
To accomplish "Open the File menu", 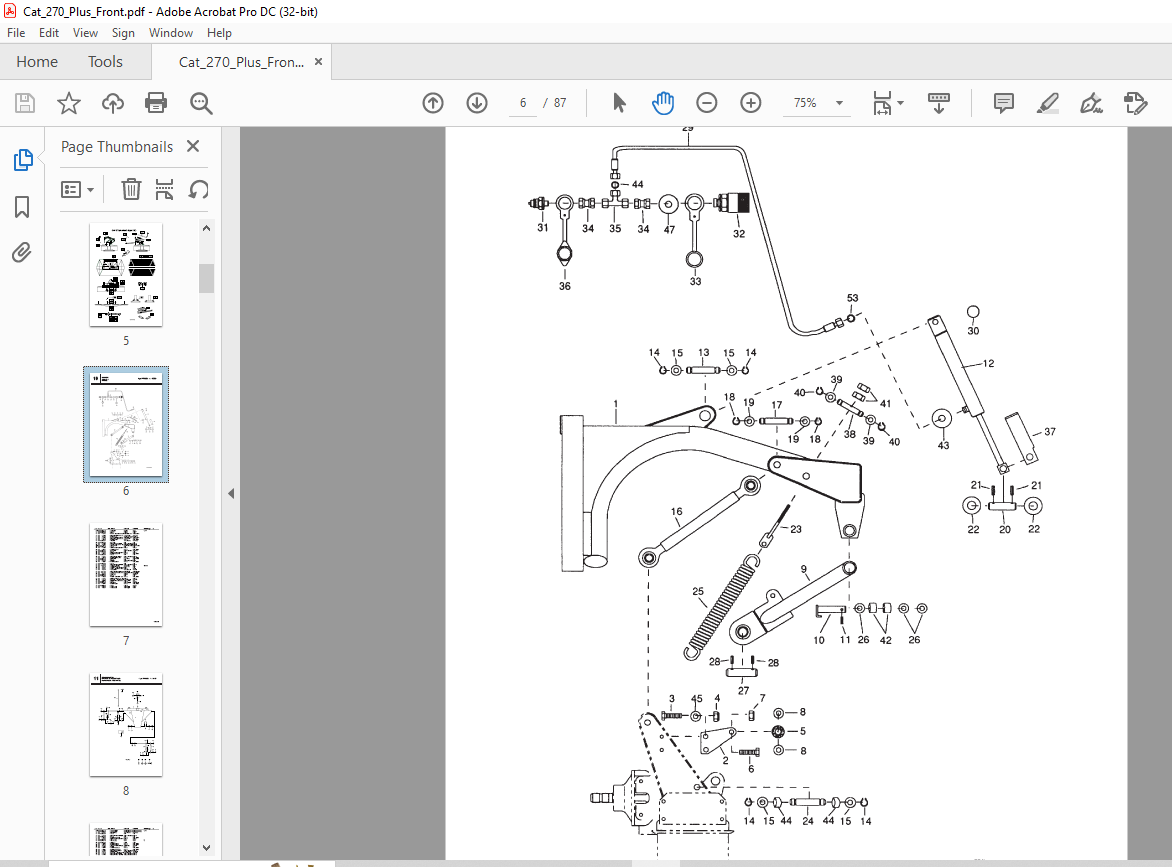I will tap(16, 33).
